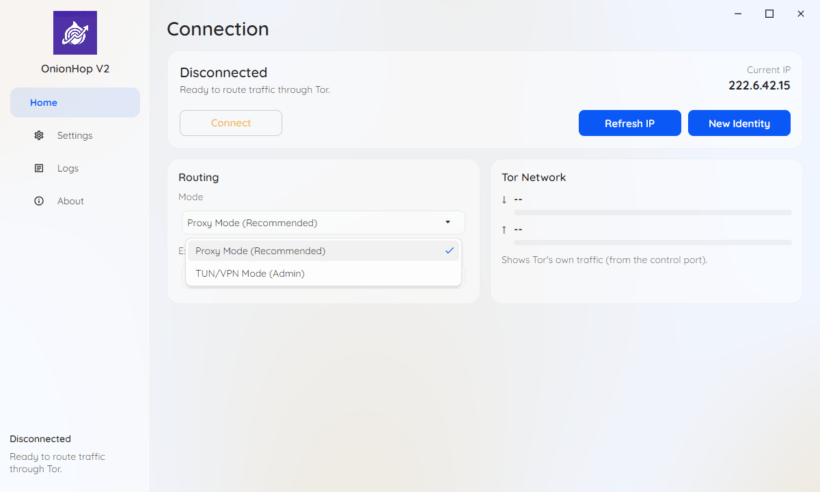820x492 pixels.
Task: Click the checkmark beside Proxy Mode option
Action: click(449, 251)
